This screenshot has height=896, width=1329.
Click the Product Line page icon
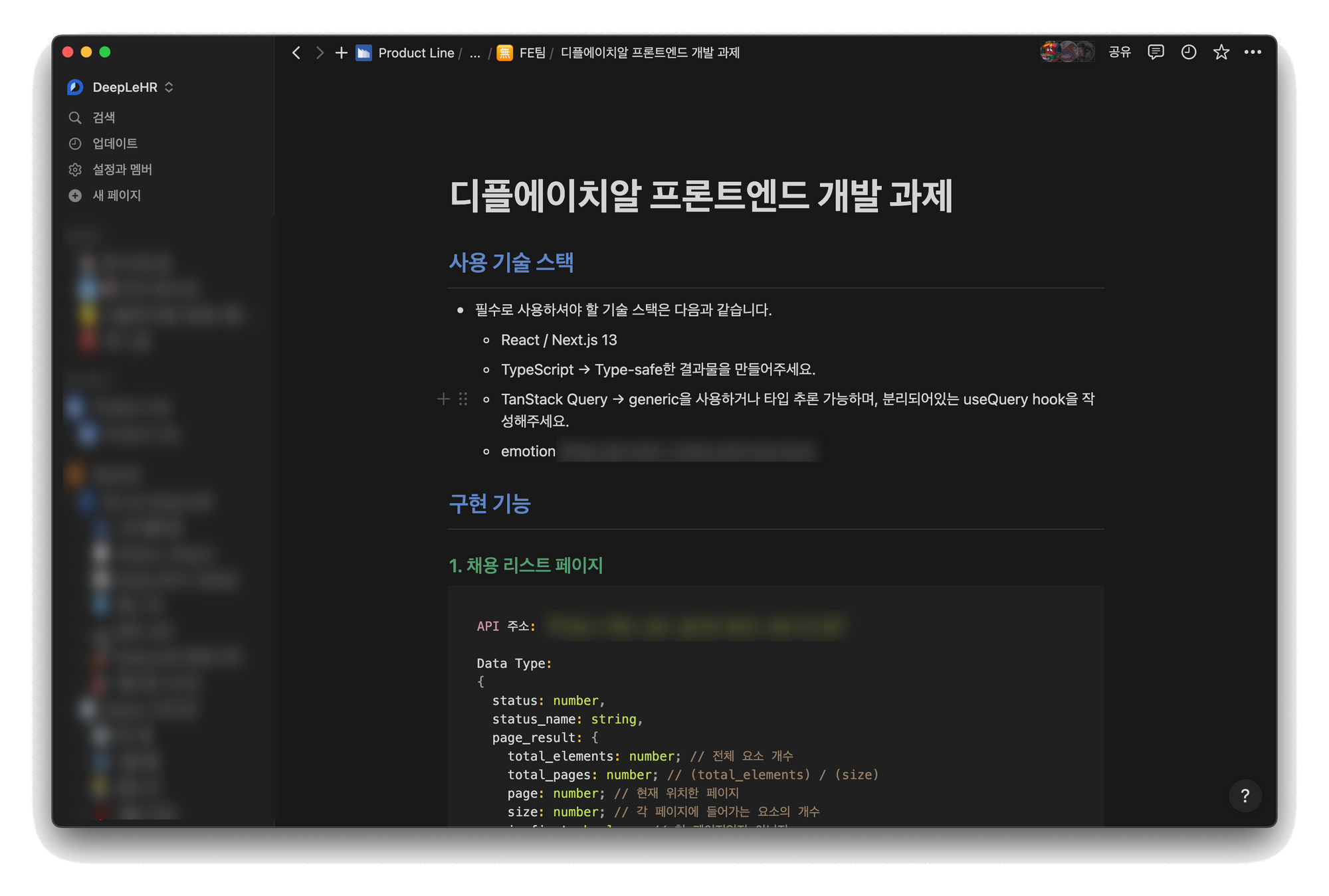point(363,52)
